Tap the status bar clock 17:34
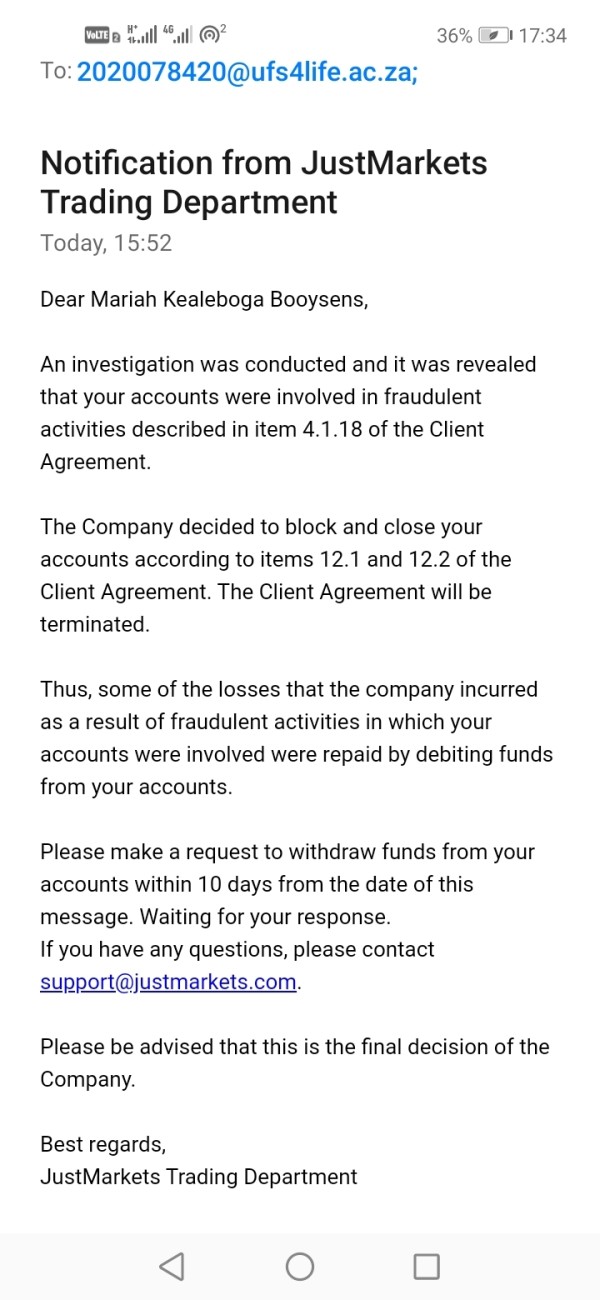The height and width of the screenshot is (1300, 600). 543,36
